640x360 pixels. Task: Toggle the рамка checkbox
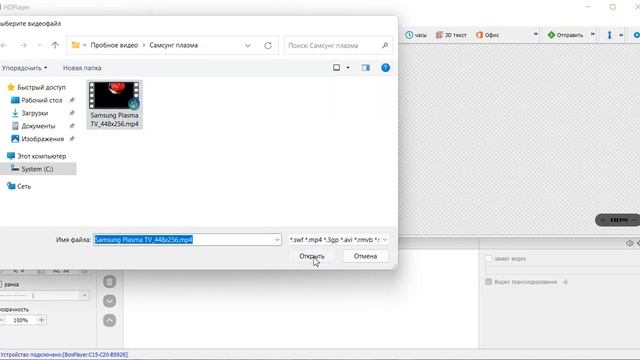(1, 284)
